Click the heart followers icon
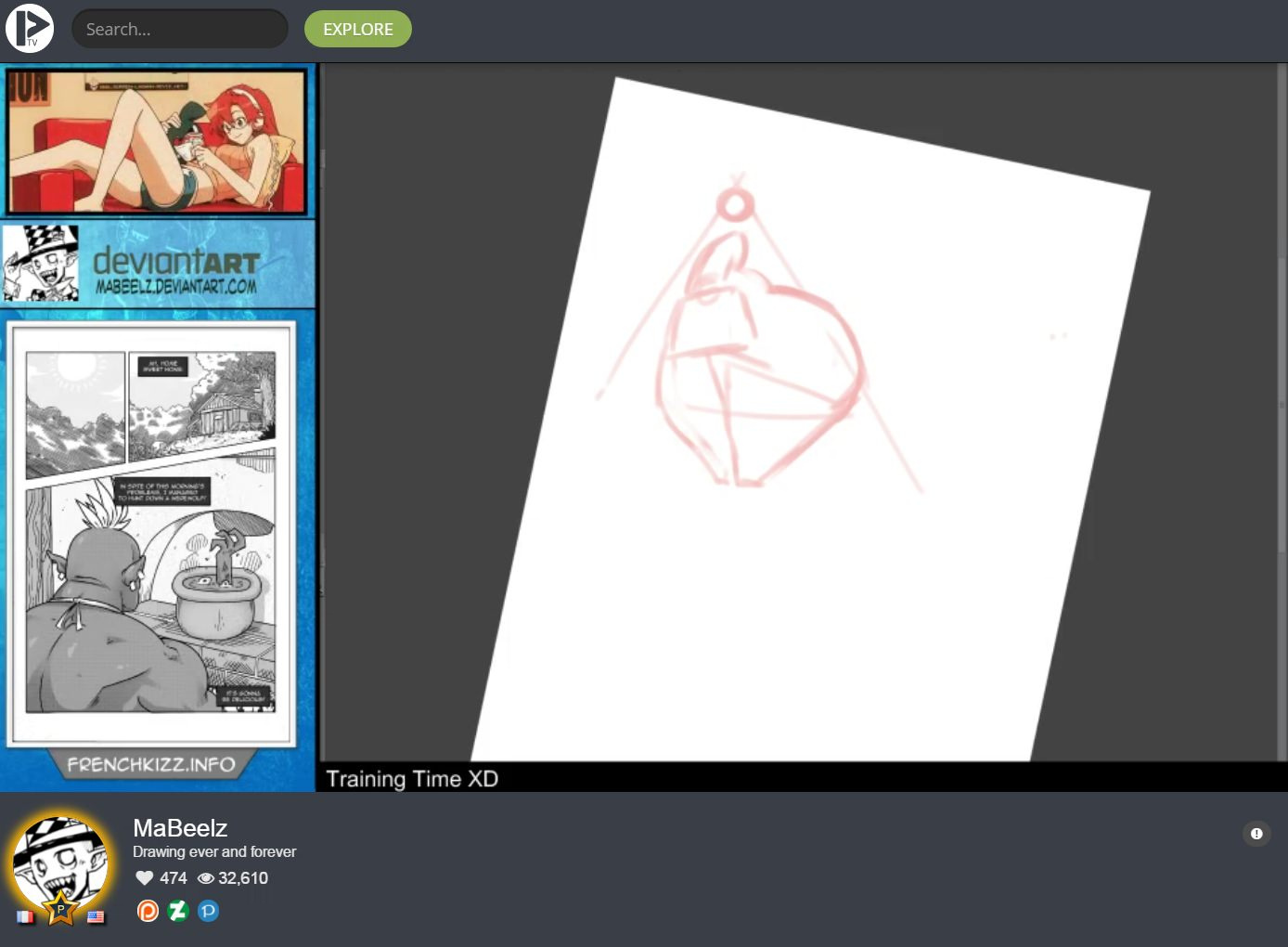Viewport: 1288px width, 947px height. 144,877
